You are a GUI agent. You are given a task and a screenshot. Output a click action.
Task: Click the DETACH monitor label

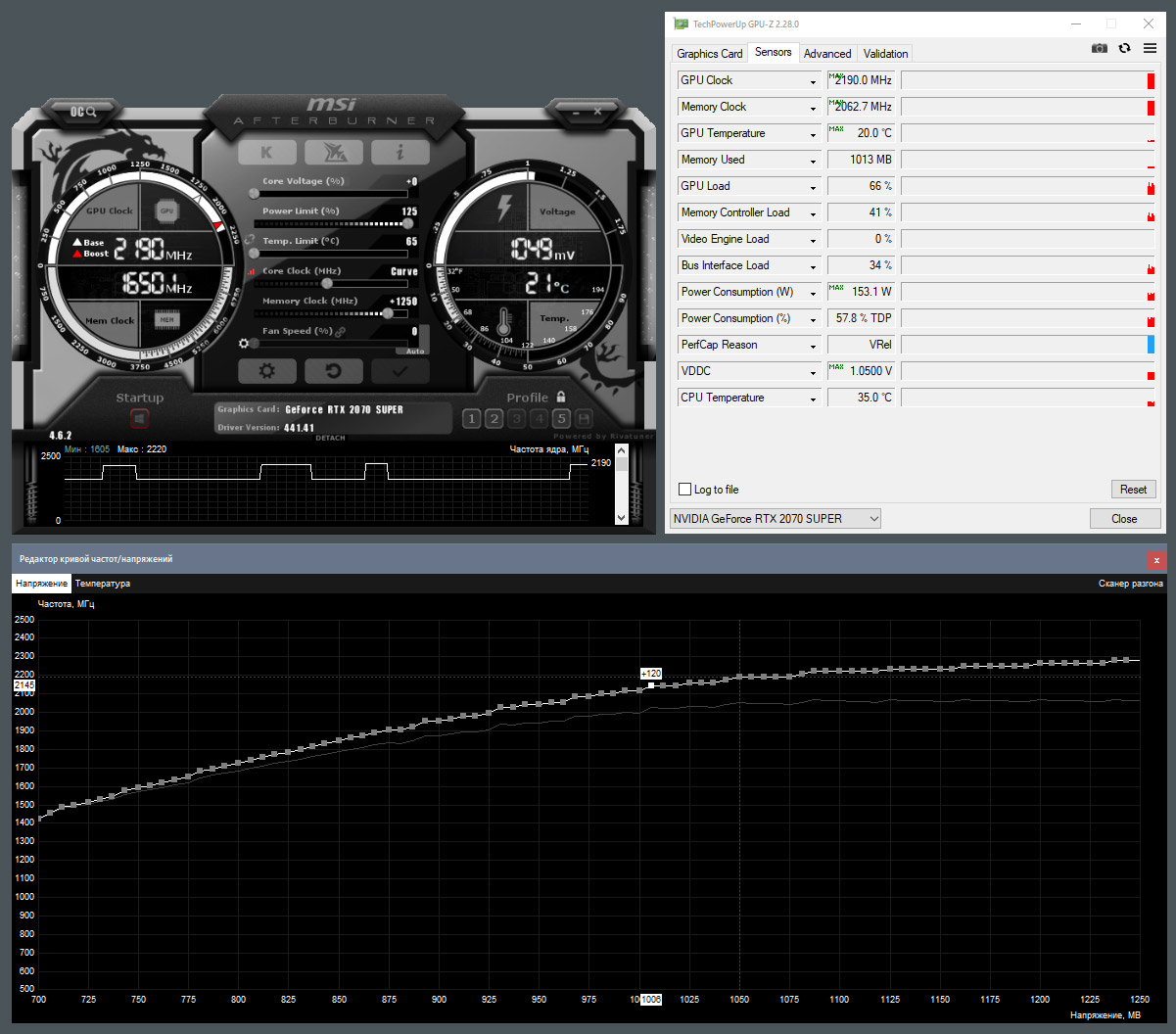[x=330, y=438]
